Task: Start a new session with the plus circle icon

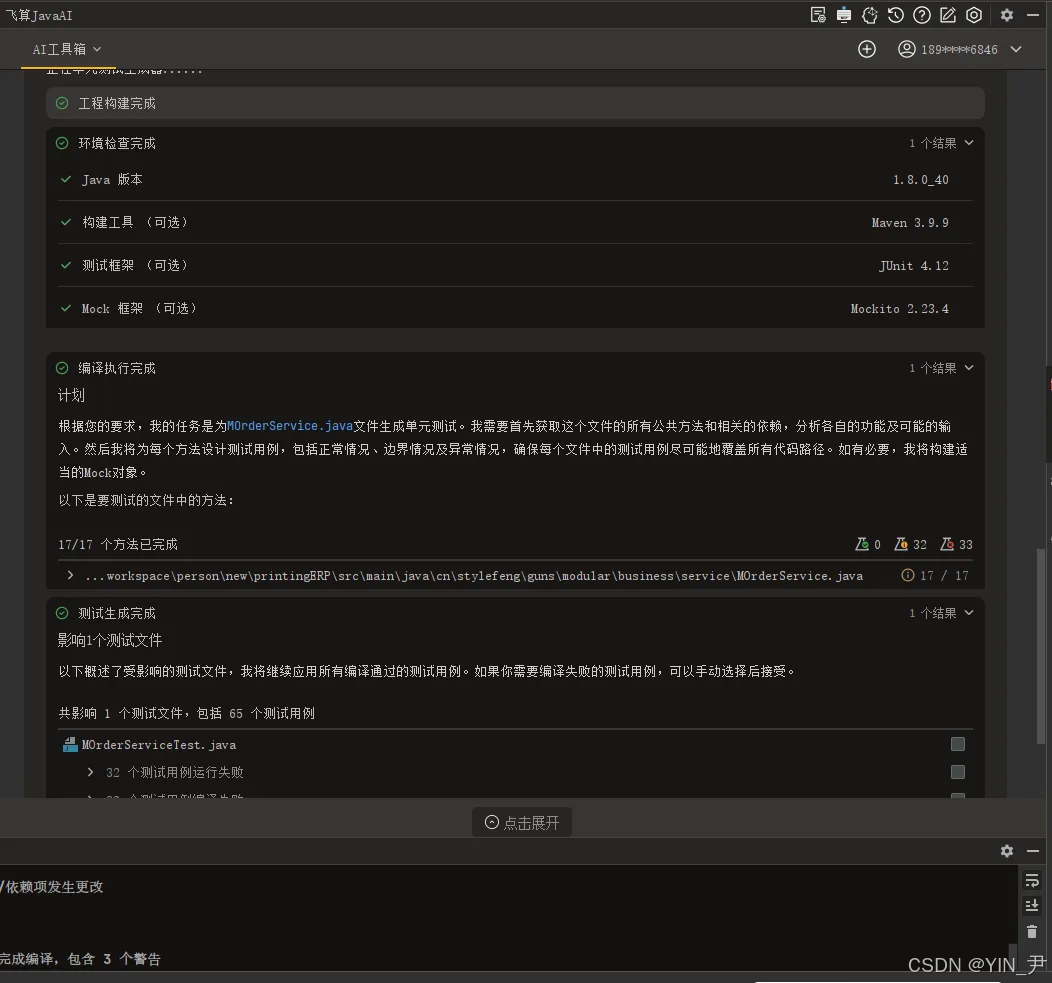Action: click(x=866, y=49)
